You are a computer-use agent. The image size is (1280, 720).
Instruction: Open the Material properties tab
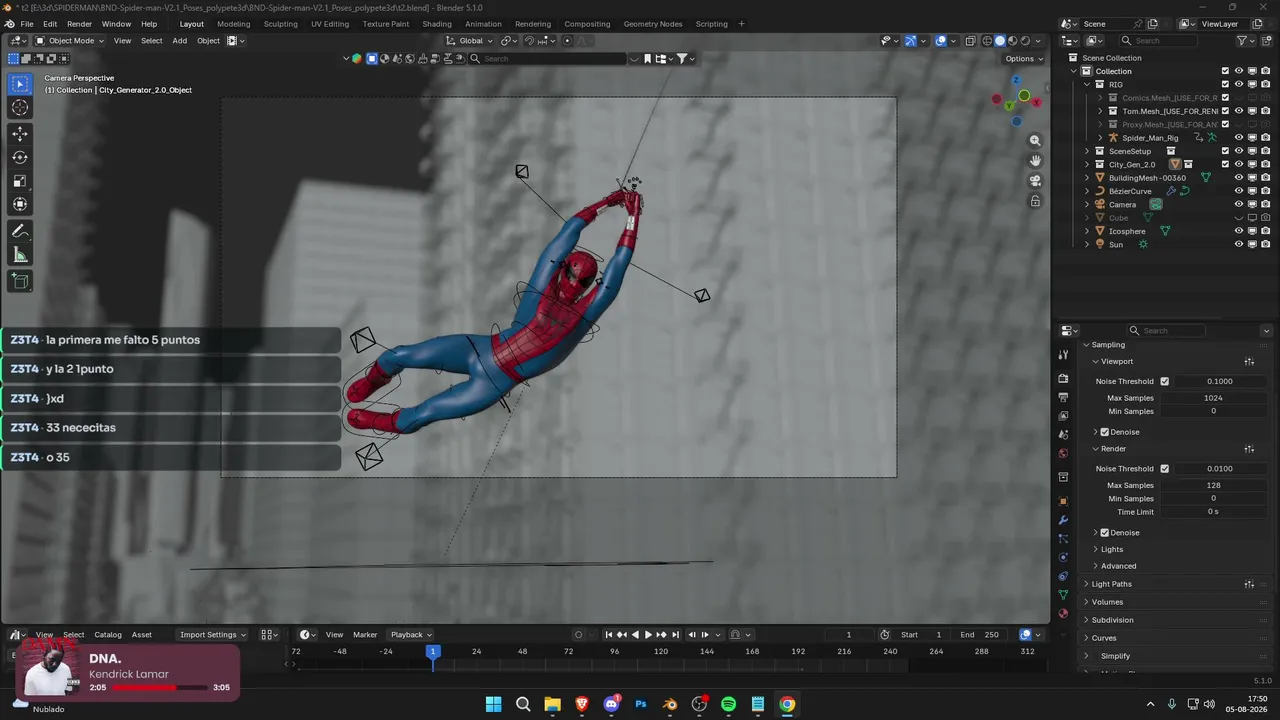1063,614
